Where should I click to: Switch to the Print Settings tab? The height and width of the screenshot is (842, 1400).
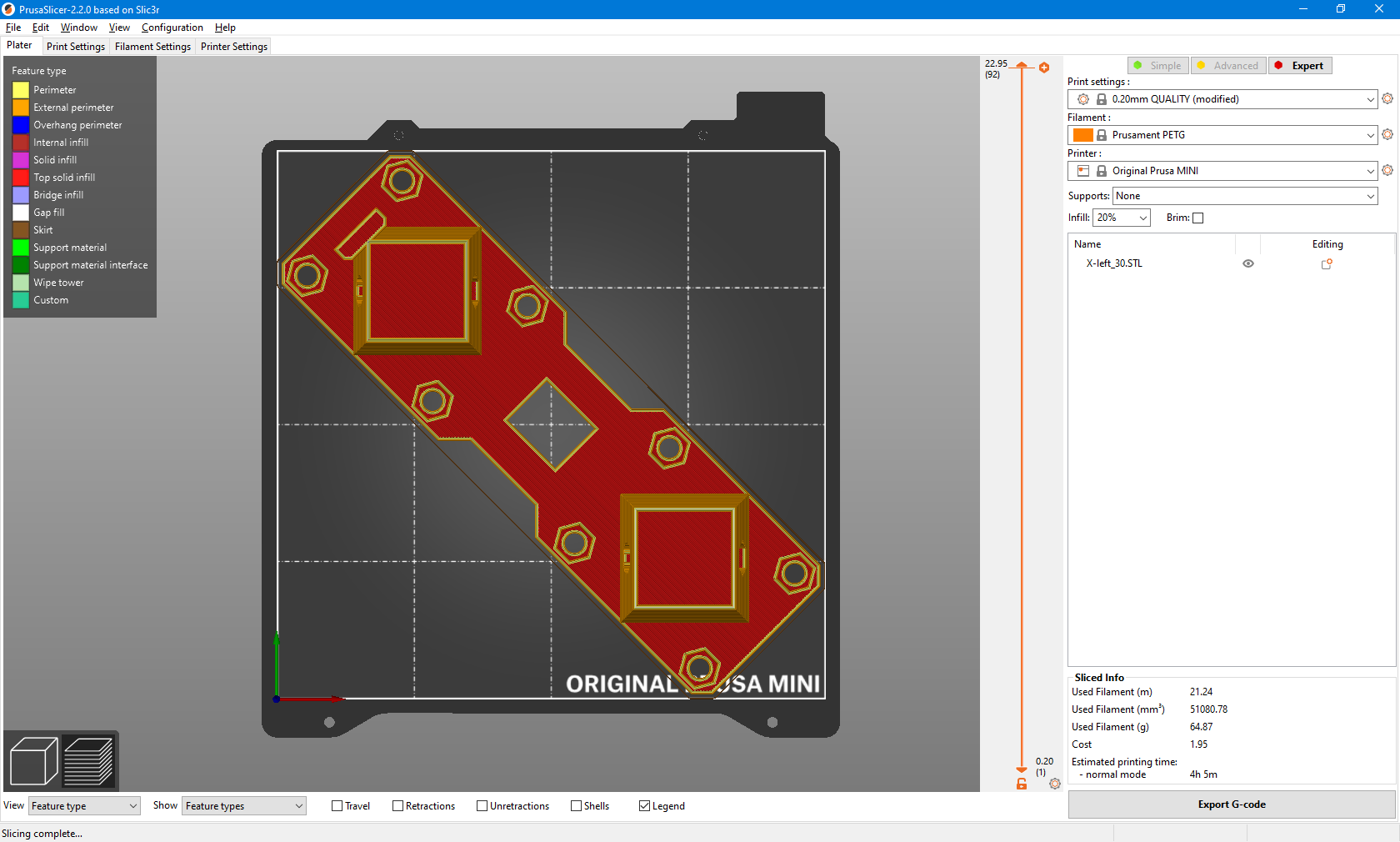[x=76, y=47]
